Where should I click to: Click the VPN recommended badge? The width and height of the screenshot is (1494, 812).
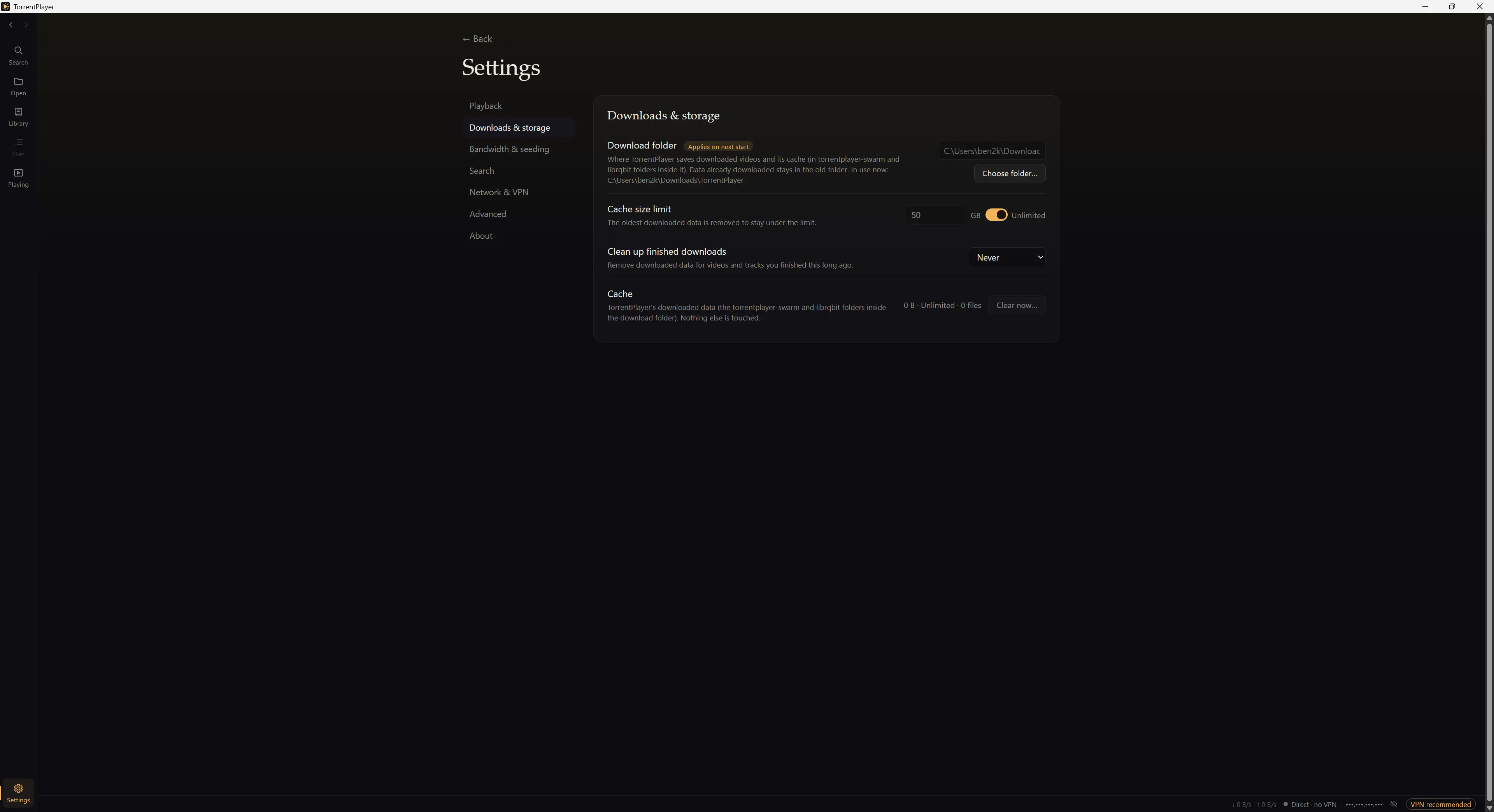click(x=1440, y=804)
